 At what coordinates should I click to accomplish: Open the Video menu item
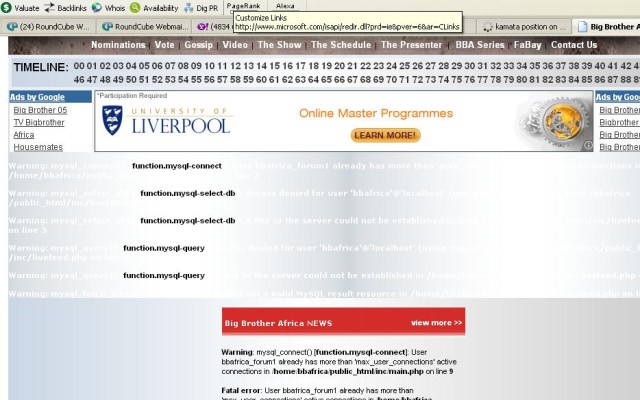tap(235, 44)
